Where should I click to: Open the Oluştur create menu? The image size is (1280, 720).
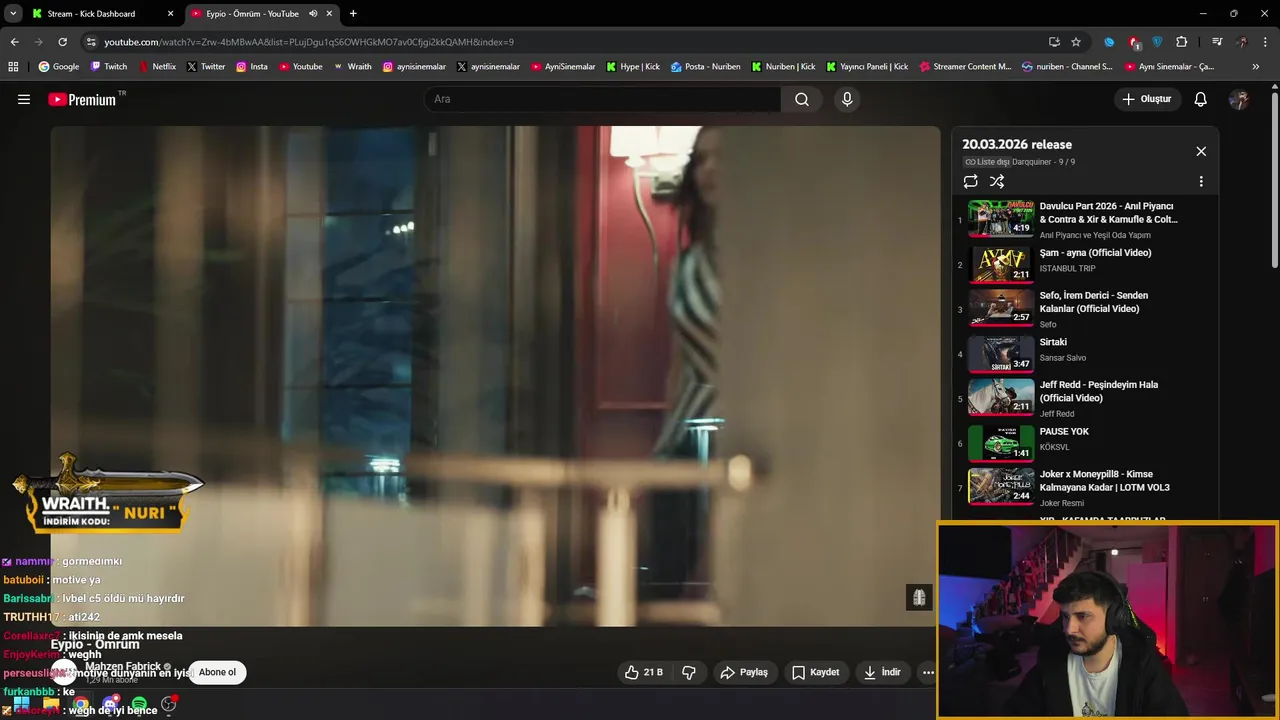(x=1146, y=99)
